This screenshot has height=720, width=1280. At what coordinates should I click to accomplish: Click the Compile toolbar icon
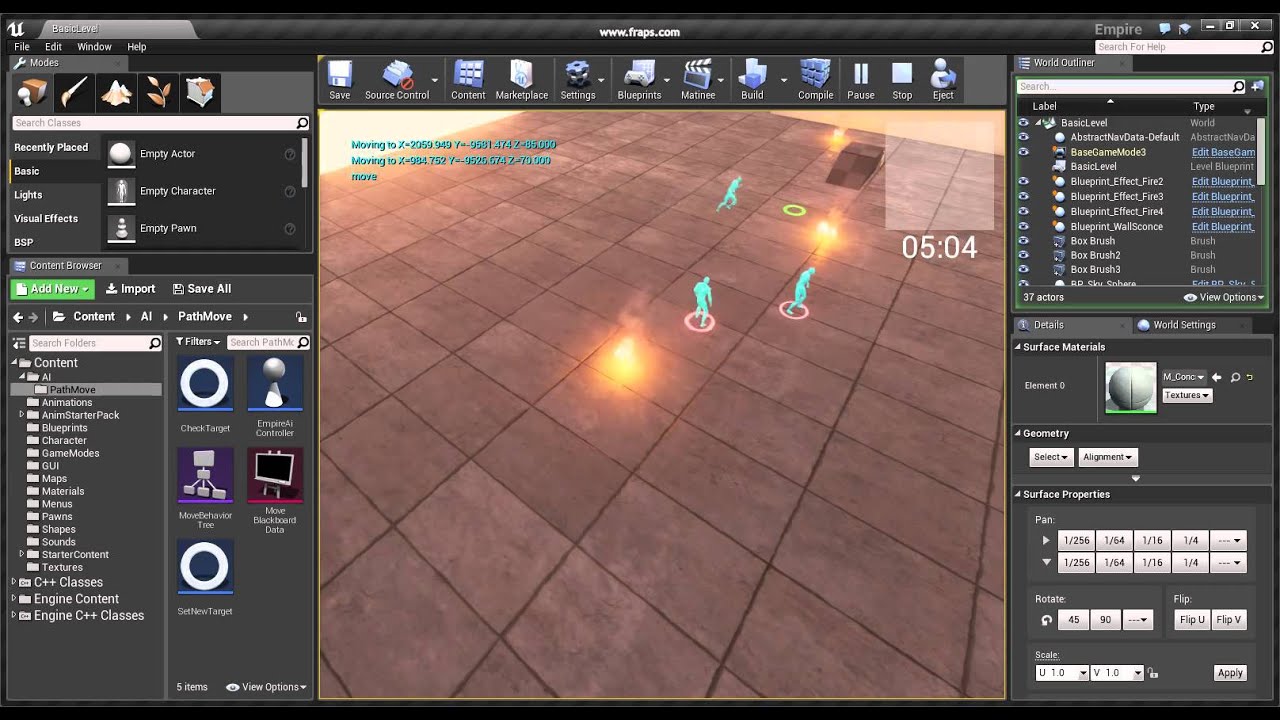(x=815, y=80)
